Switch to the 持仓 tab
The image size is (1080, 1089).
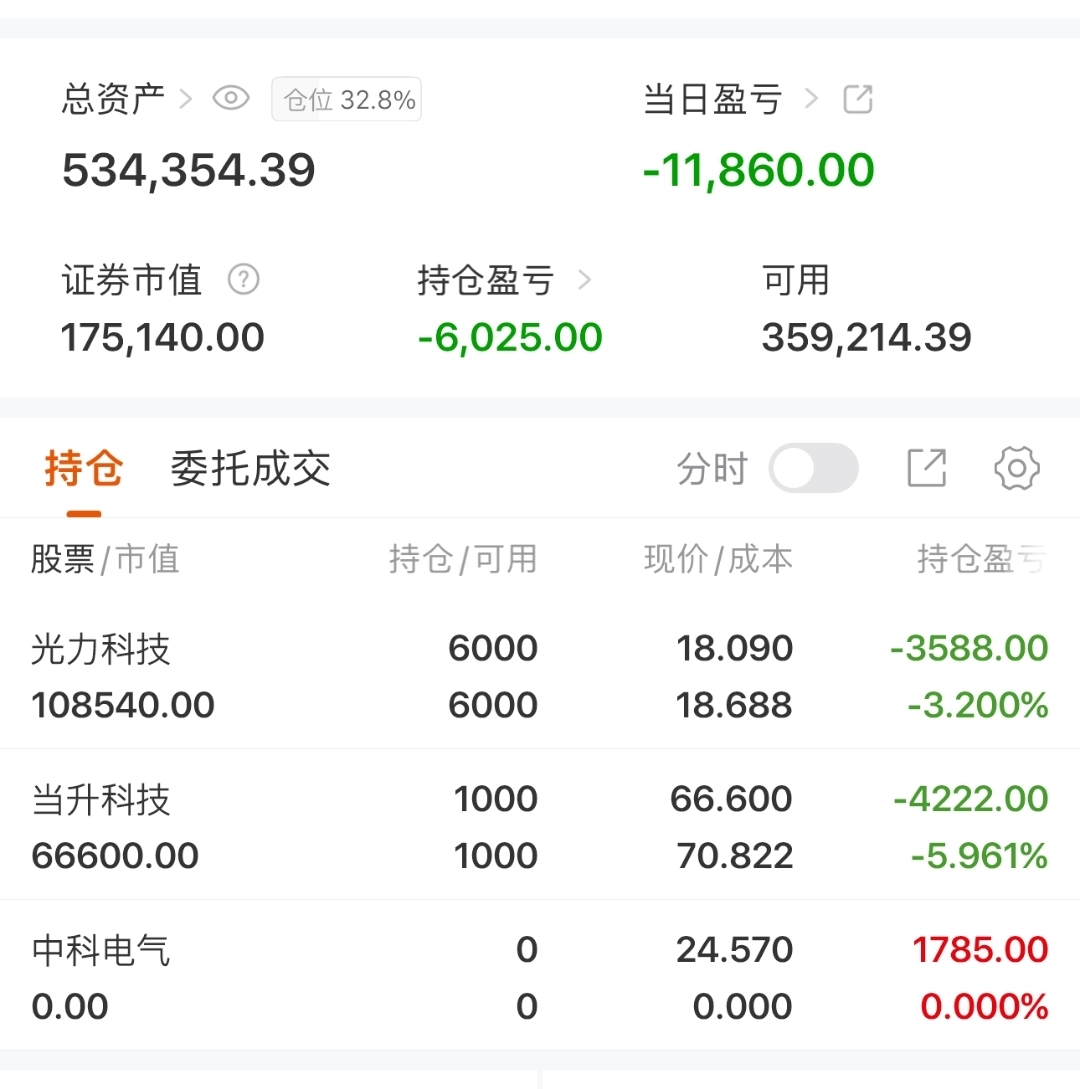84,468
